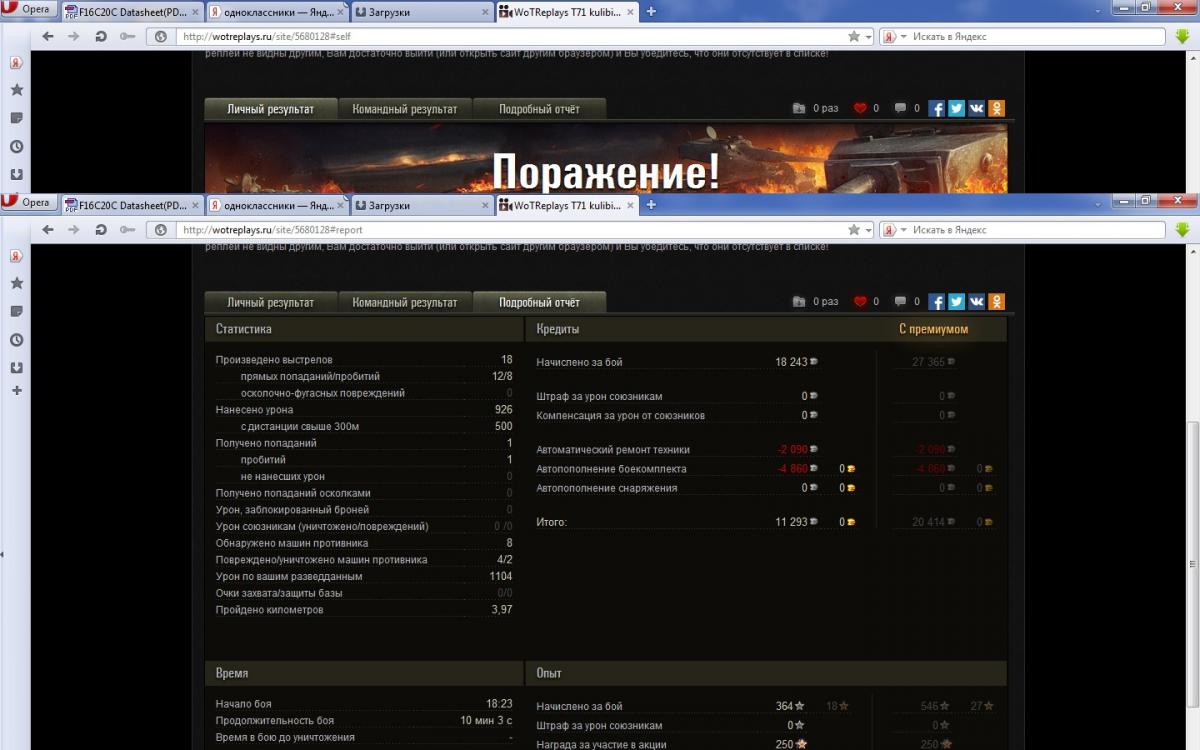Click the plus icon in the Opera sidebar
Screen dimensions: 1200x750
coord(16,390)
